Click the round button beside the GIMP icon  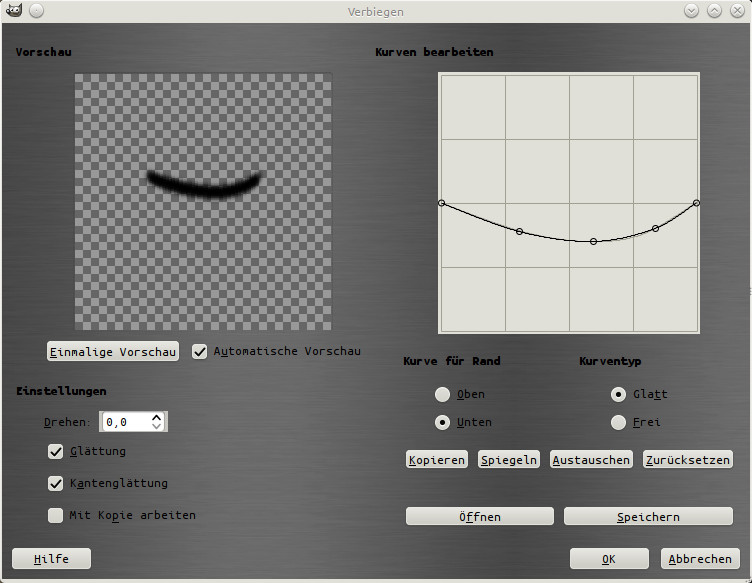coord(36,11)
